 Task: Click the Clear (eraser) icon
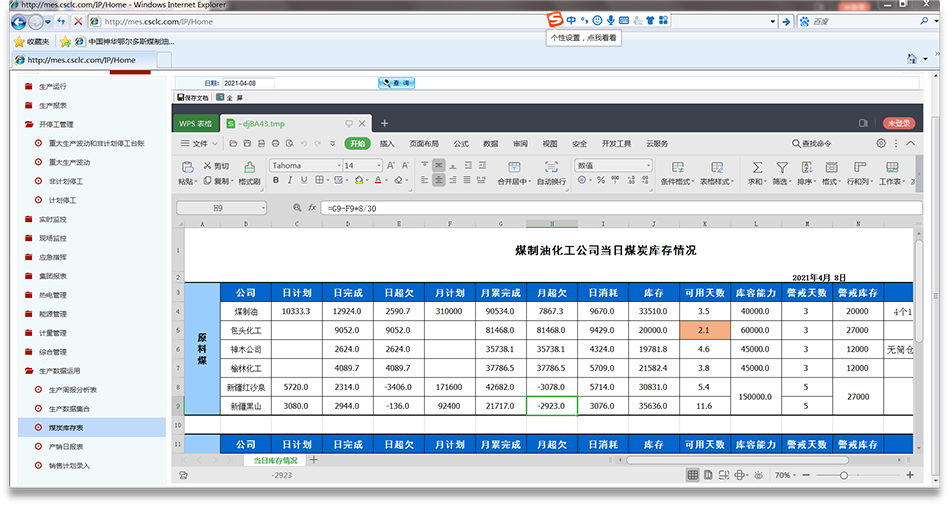[x=398, y=180]
